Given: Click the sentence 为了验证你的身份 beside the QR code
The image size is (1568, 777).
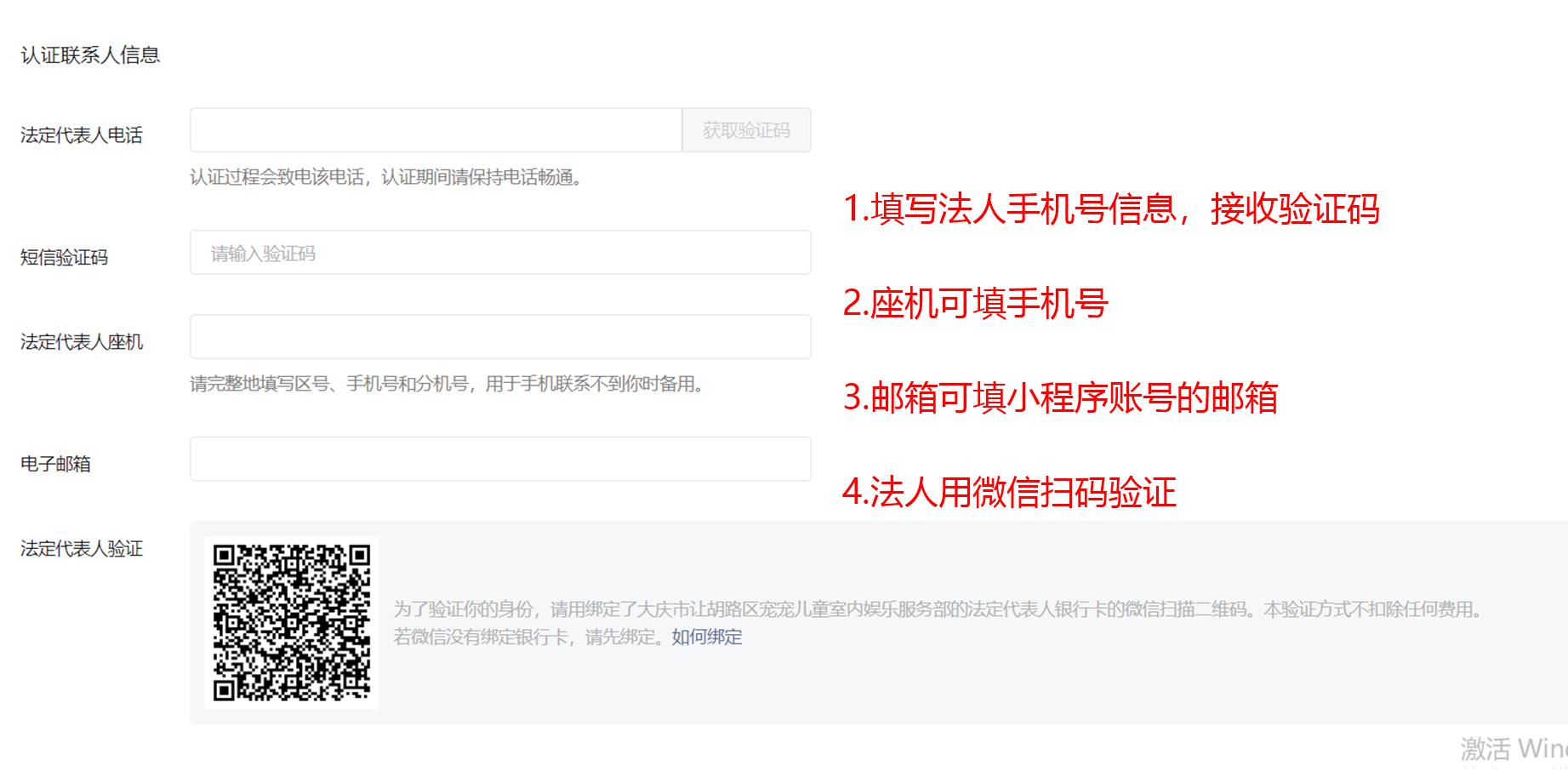Looking at the screenshot, I should point(938,610).
